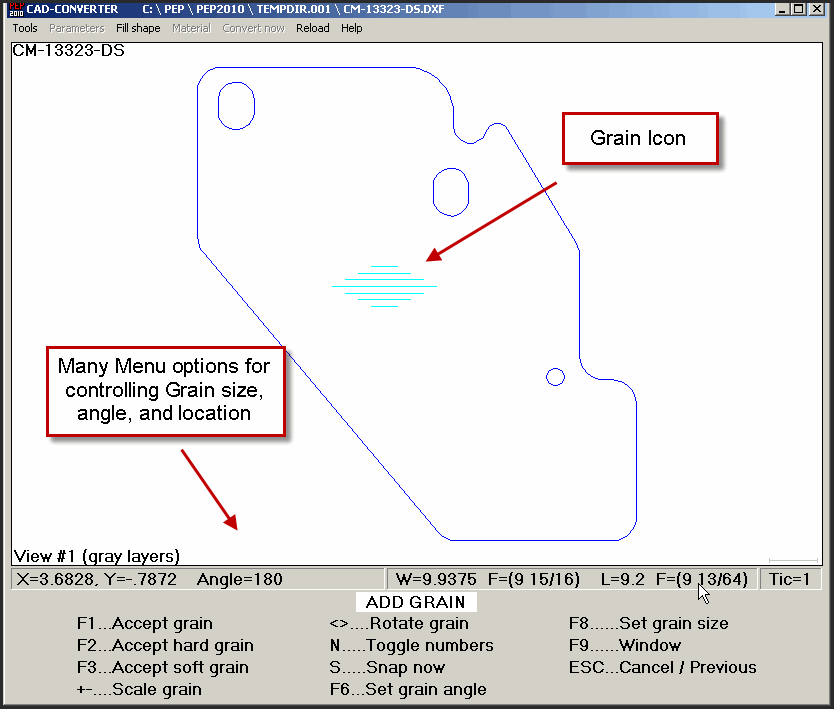Click the small round hole in the part
The height and width of the screenshot is (709, 834).
555,376
